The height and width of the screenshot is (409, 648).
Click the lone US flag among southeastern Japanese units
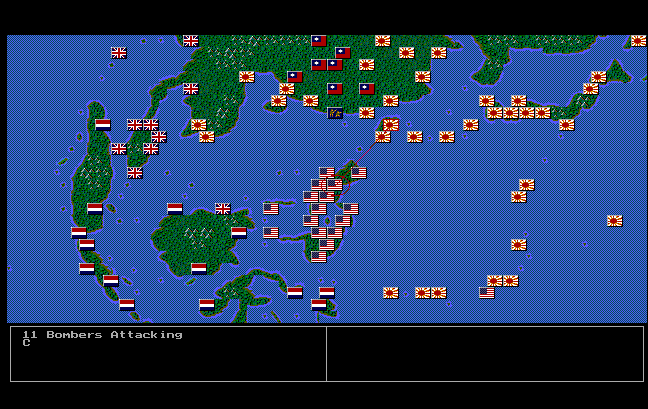point(487,293)
